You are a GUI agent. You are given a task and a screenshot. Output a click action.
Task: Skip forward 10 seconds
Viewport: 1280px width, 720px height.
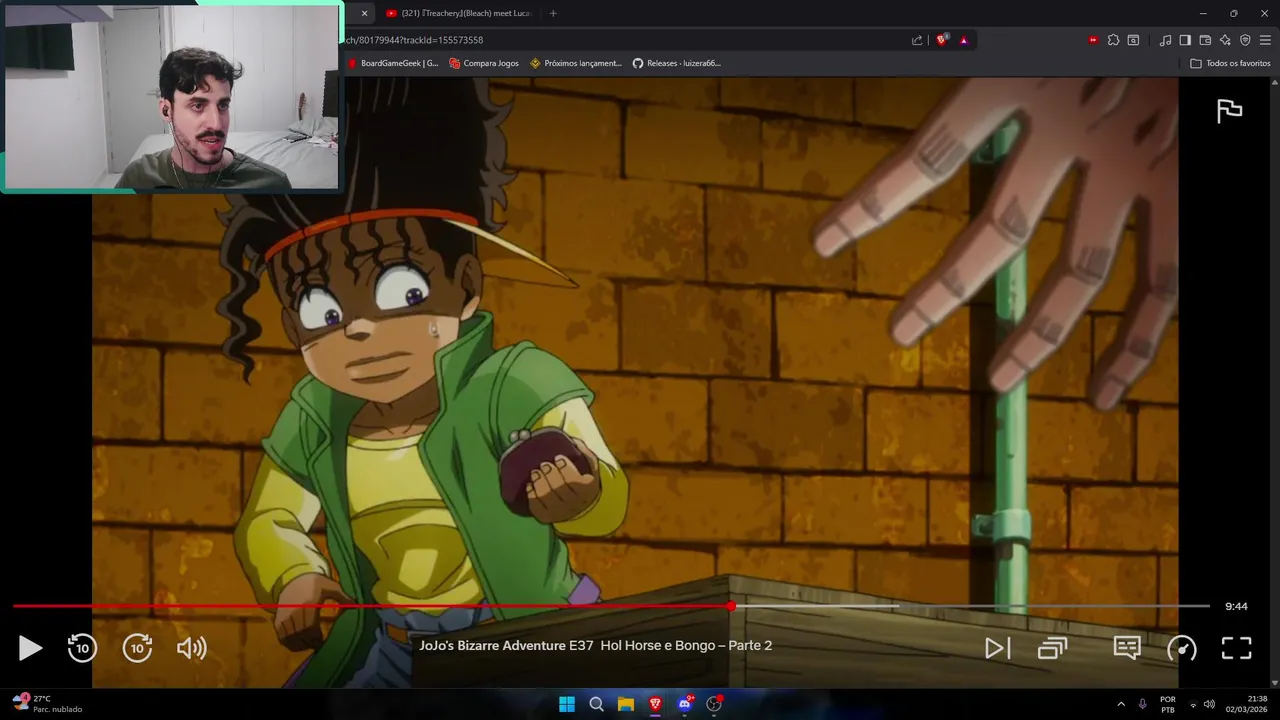click(137, 648)
